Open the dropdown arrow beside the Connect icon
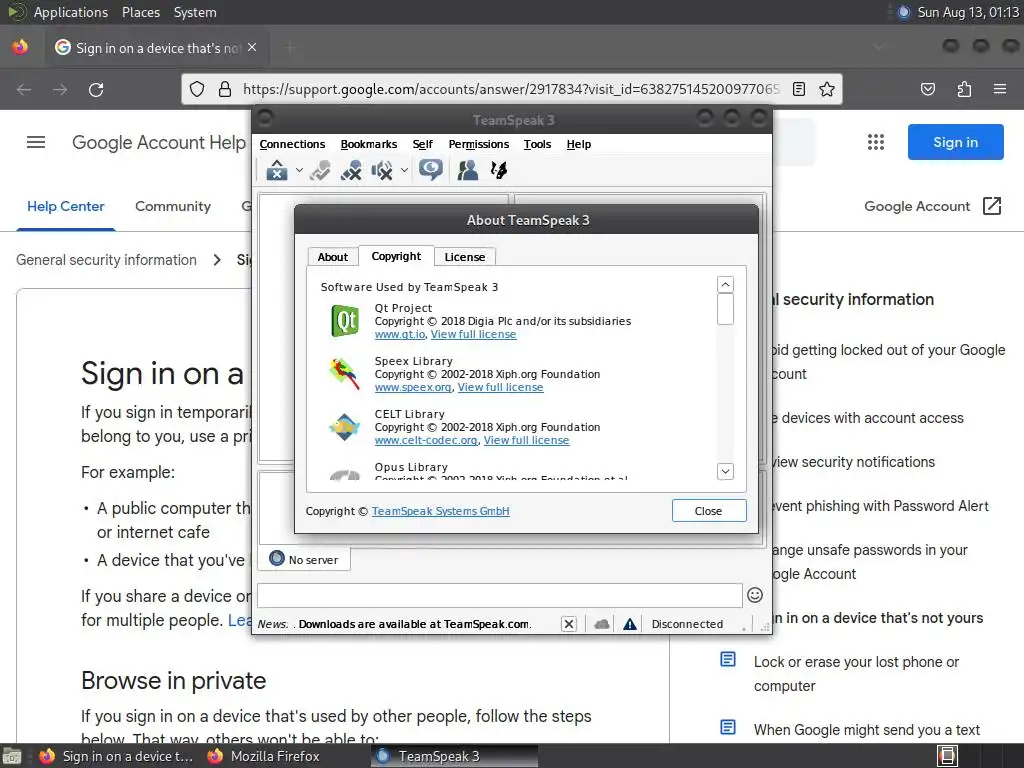The width and height of the screenshot is (1024, 768). [299, 170]
